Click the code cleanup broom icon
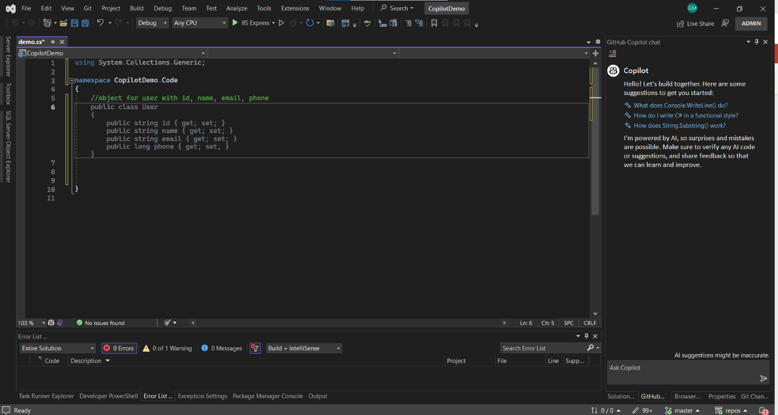The image size is (778, 415). click(x=168, y=323)
